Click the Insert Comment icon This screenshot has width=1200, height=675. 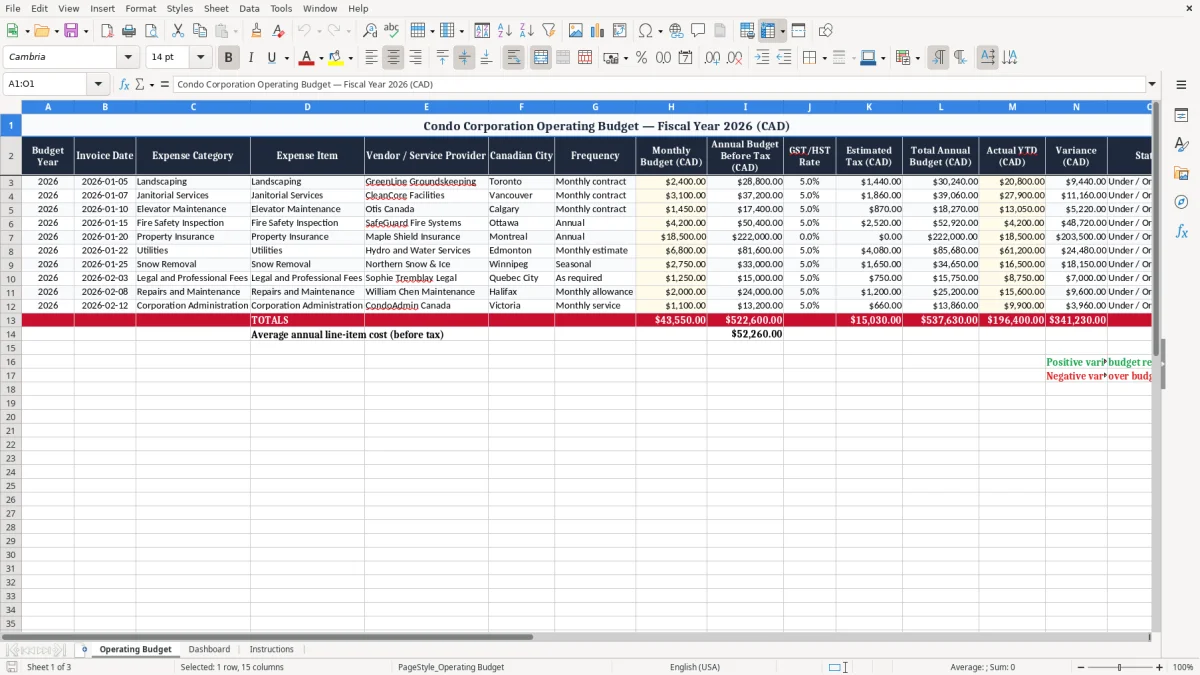click(x=698, y=31)
